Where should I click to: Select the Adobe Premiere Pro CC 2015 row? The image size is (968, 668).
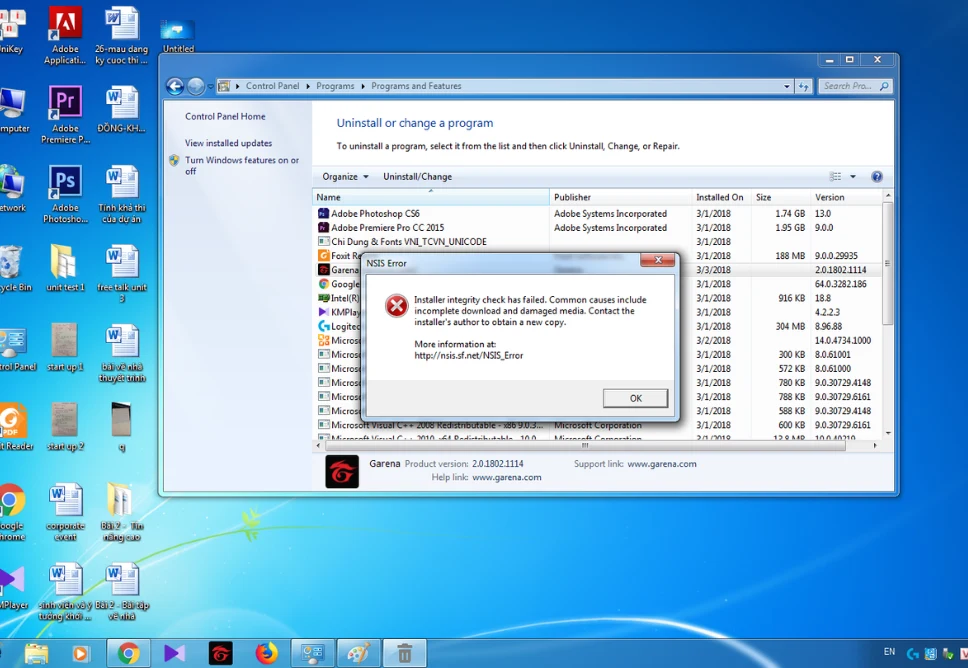(598, 228)
